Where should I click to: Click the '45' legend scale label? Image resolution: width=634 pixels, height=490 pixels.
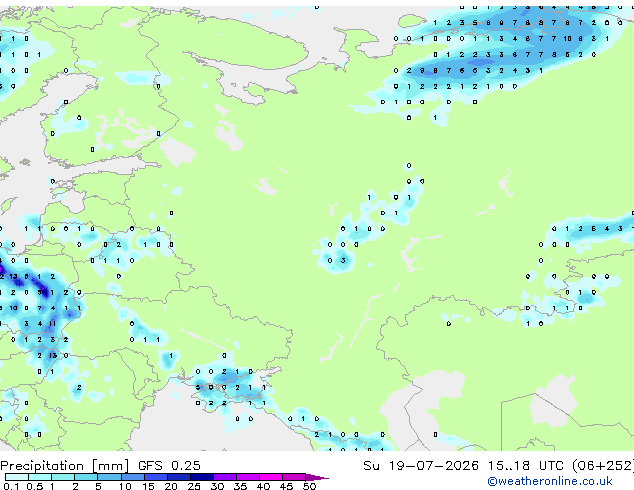pos(286,486)
